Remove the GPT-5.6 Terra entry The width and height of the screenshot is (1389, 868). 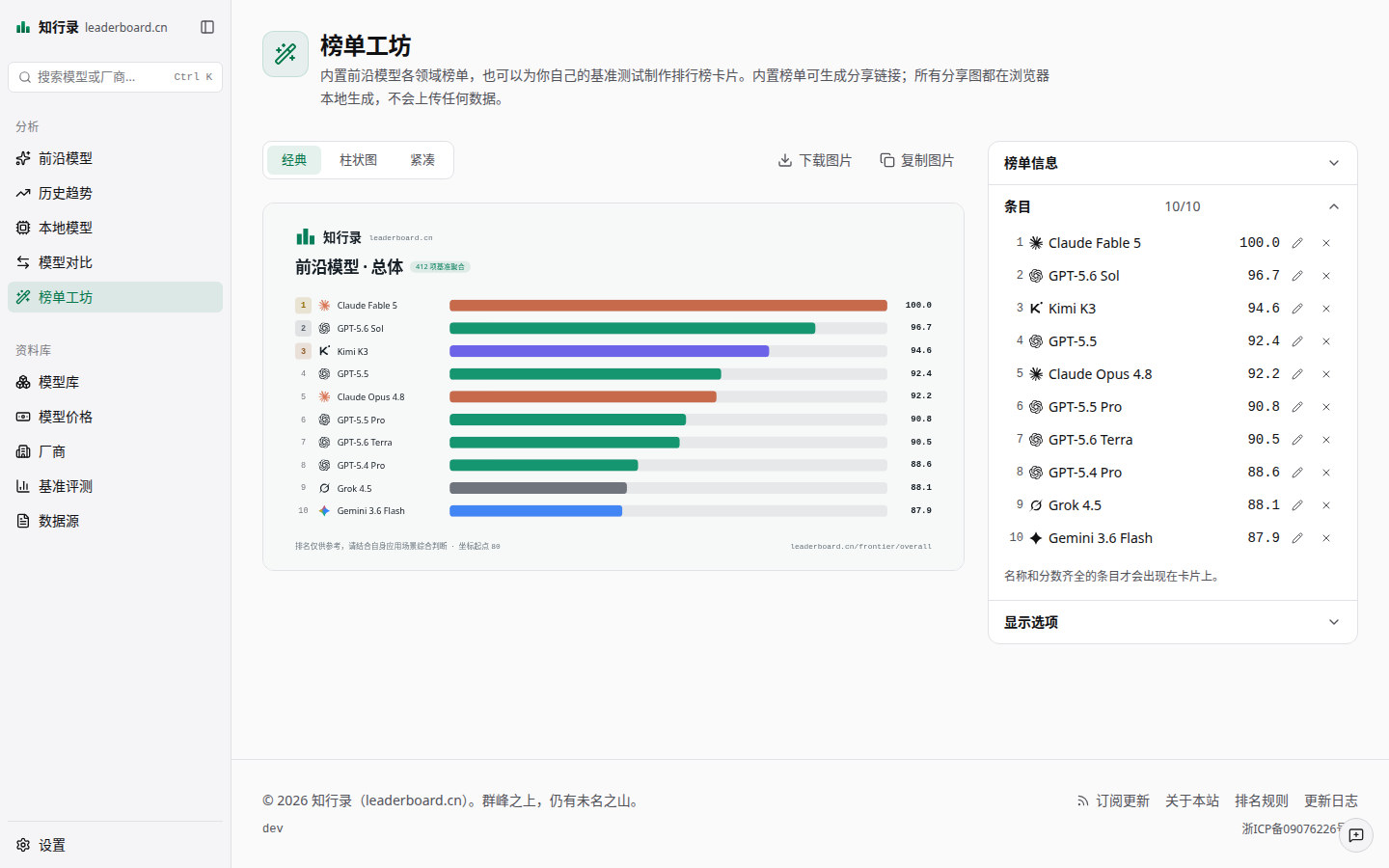point(1326,440)
